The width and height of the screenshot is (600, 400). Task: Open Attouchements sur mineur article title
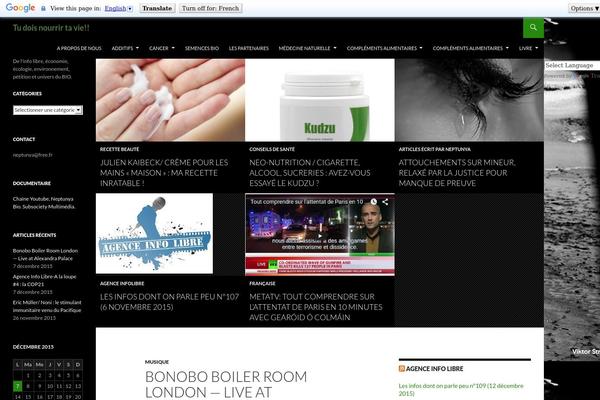pos(457,173)
